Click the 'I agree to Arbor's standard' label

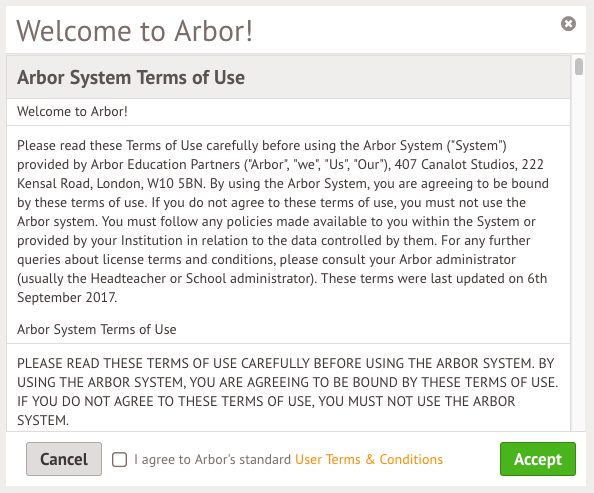(x=213, y=459)
